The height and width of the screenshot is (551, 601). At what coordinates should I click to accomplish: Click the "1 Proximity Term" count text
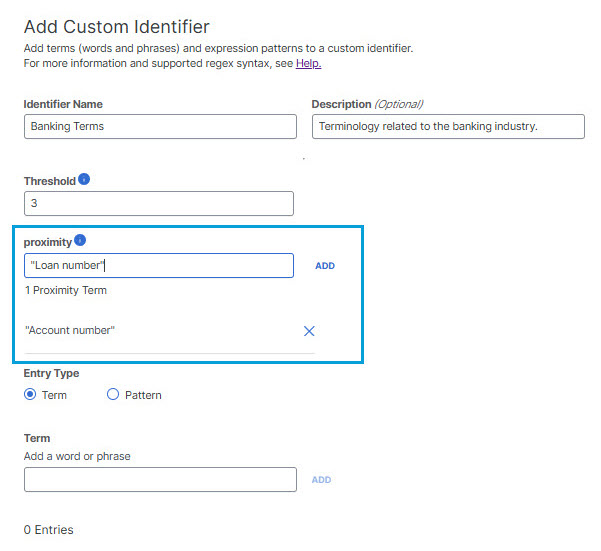[66, 290]
